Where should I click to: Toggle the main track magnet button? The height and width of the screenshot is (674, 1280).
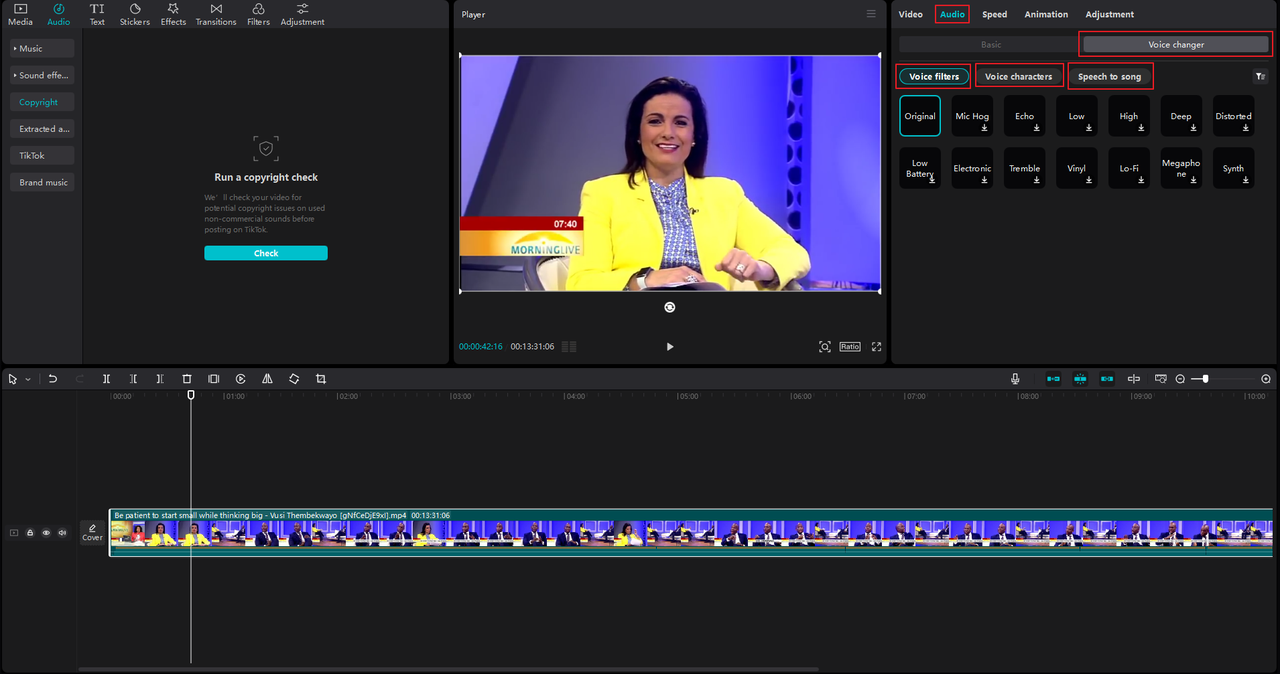(1053, 379)
